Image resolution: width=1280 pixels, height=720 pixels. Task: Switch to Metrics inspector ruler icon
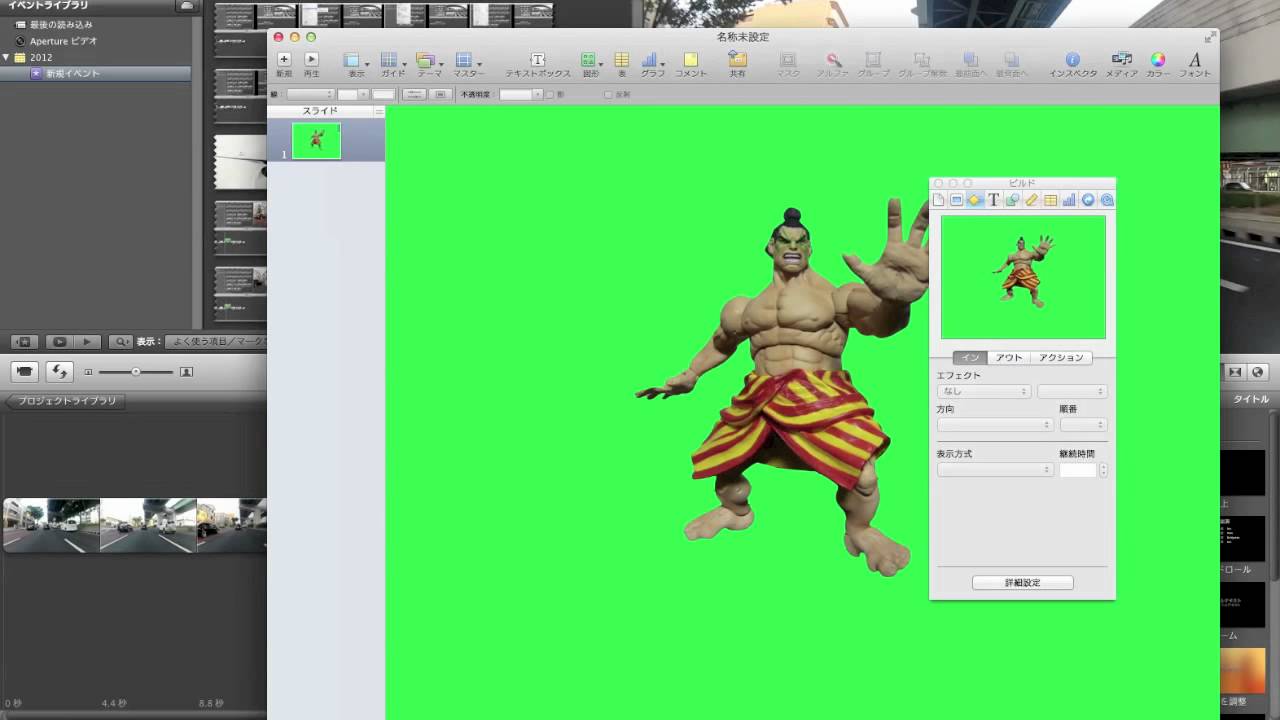[x=1031, y=200]
